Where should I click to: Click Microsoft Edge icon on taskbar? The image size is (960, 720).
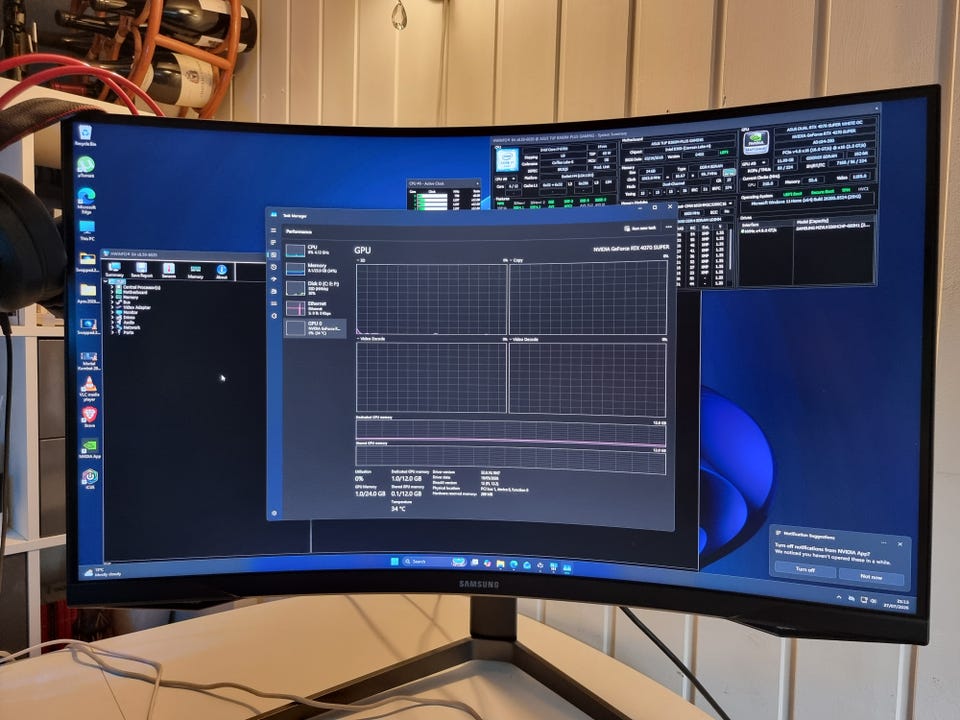(x=513, y=564)
